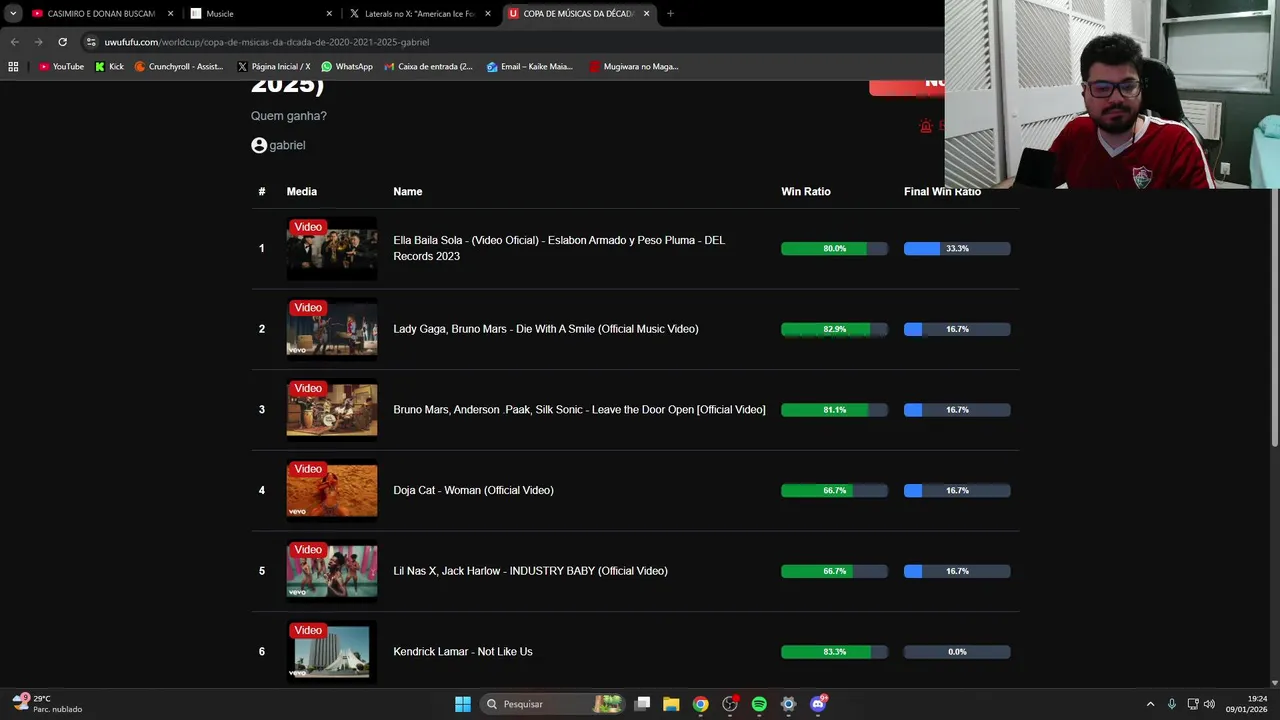Click the Lil Nas X INDUSTRY BABY title

point(530,571)
